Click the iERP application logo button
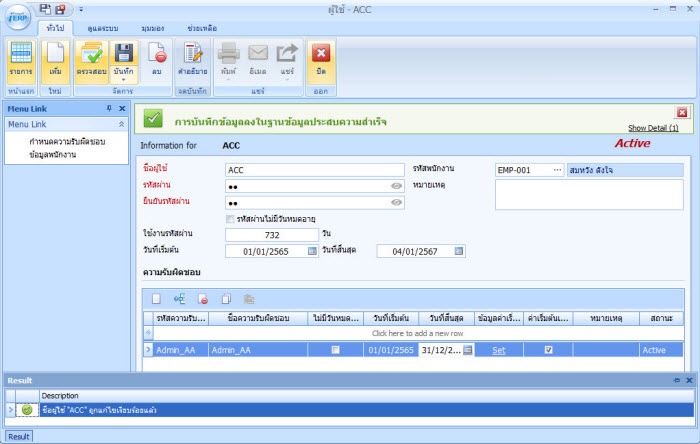Screen dimensions: 700x444 [18, 17]
